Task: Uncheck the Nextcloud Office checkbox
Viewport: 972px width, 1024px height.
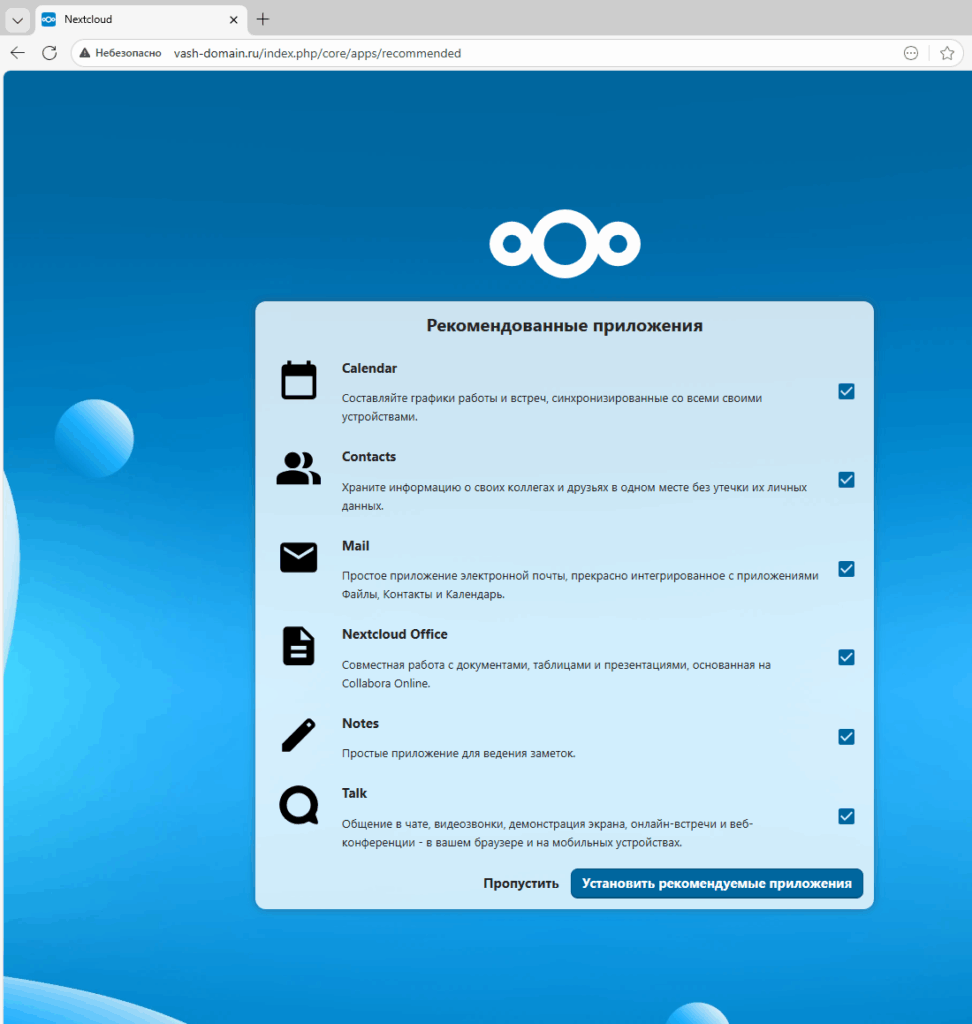Action: pyautogui.click(x=847, y=657)
